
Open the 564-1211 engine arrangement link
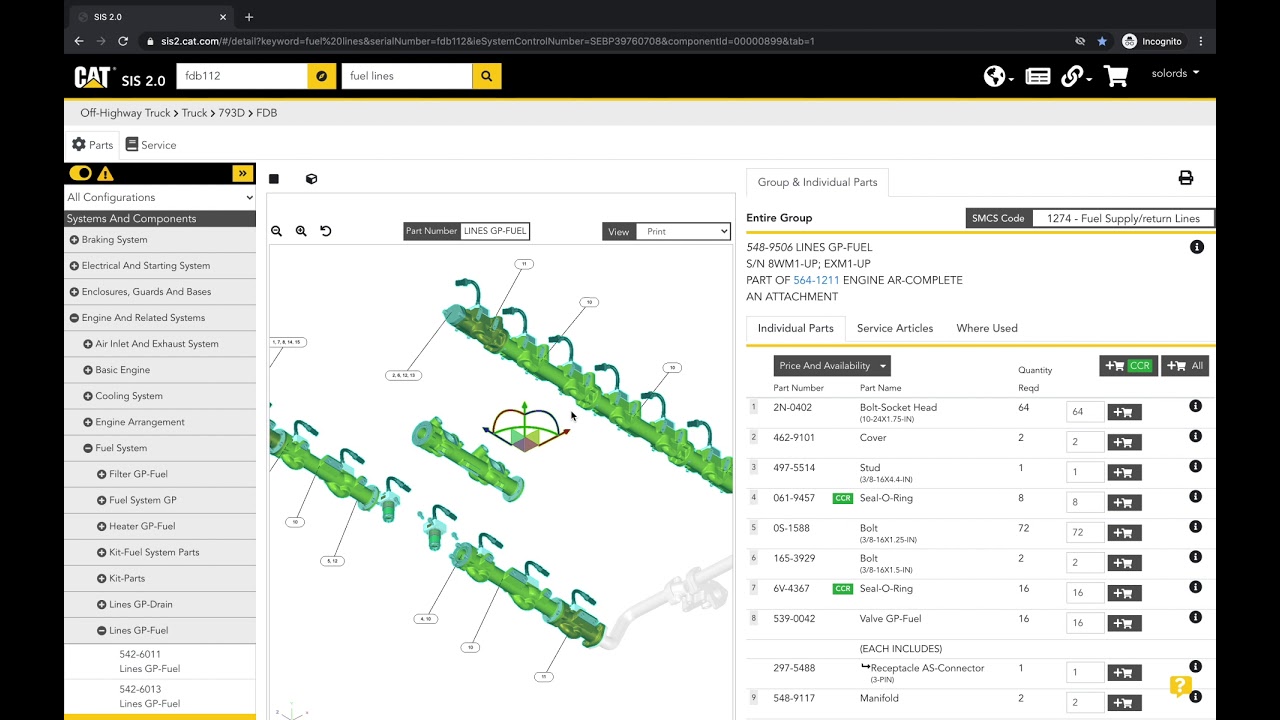click(816, 281)
